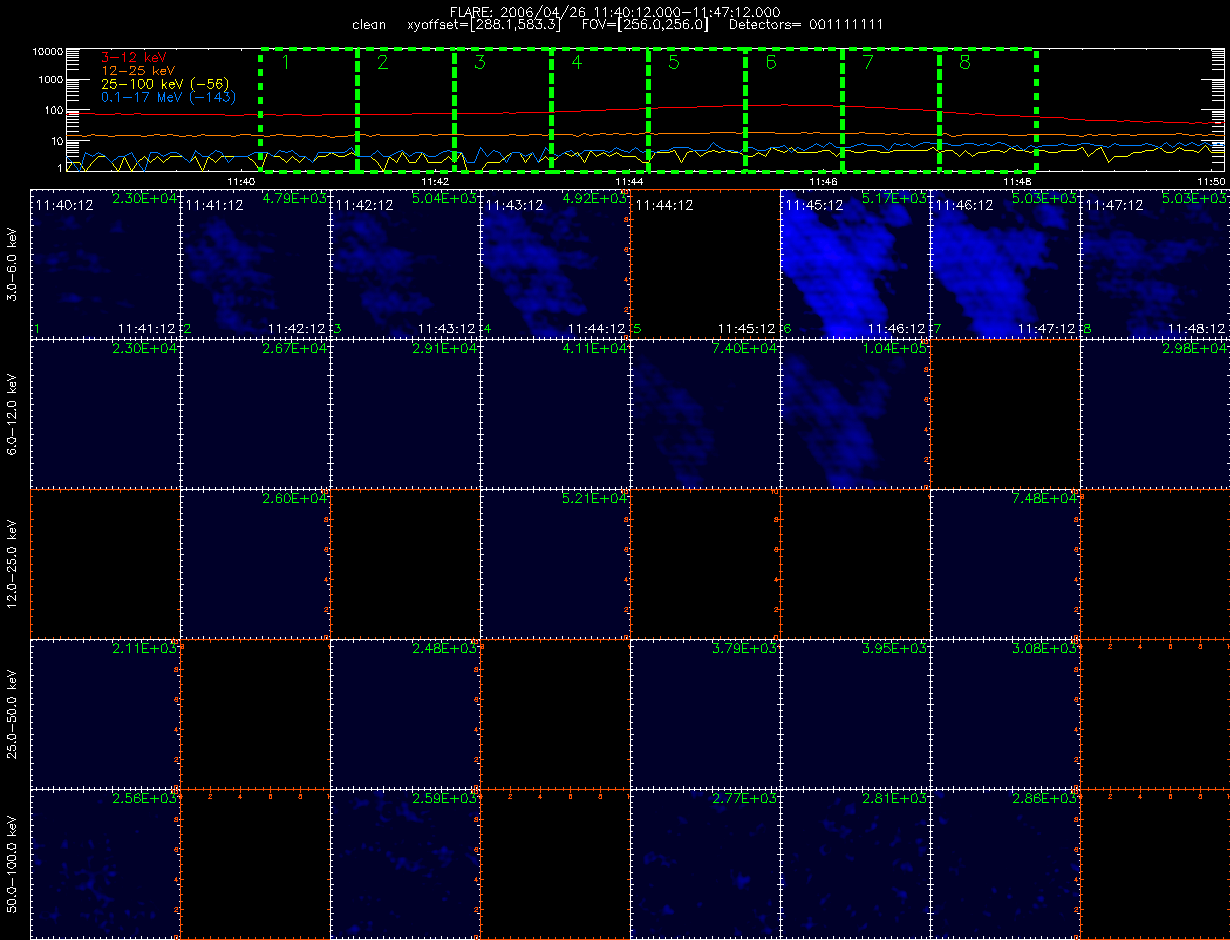1230x940 pixels.
Task: Click the 6.0-12.0 keV row label
Action: pos(13,413)
